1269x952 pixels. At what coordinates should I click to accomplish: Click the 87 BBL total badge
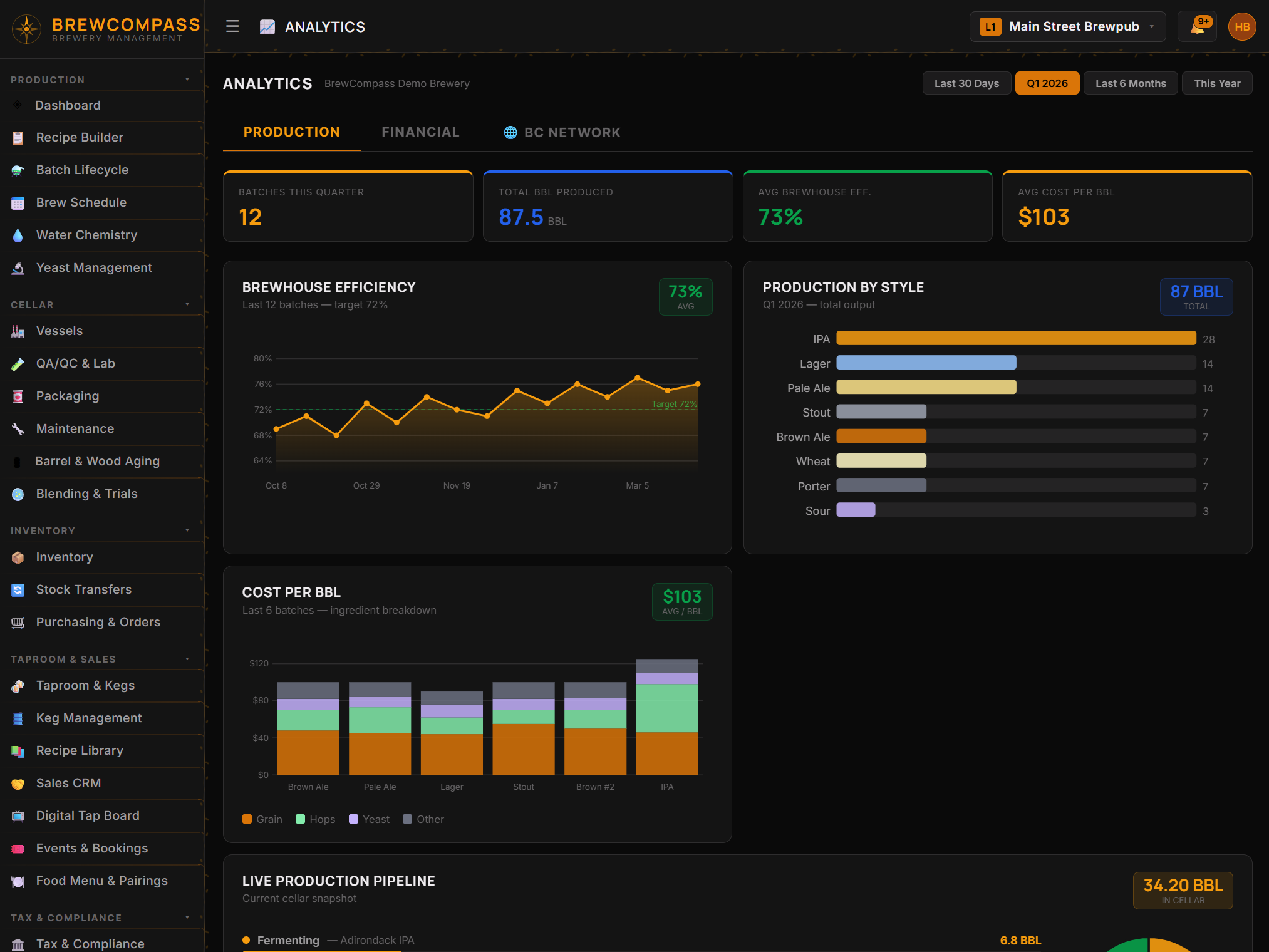pos(1196,297)
